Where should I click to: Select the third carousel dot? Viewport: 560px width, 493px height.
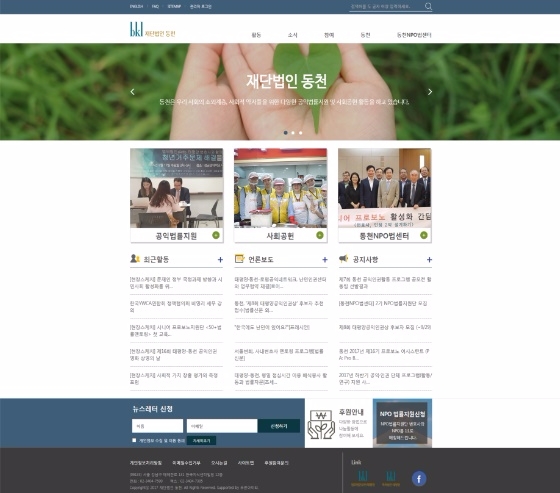pyautogui.click(x=300, y=133)
